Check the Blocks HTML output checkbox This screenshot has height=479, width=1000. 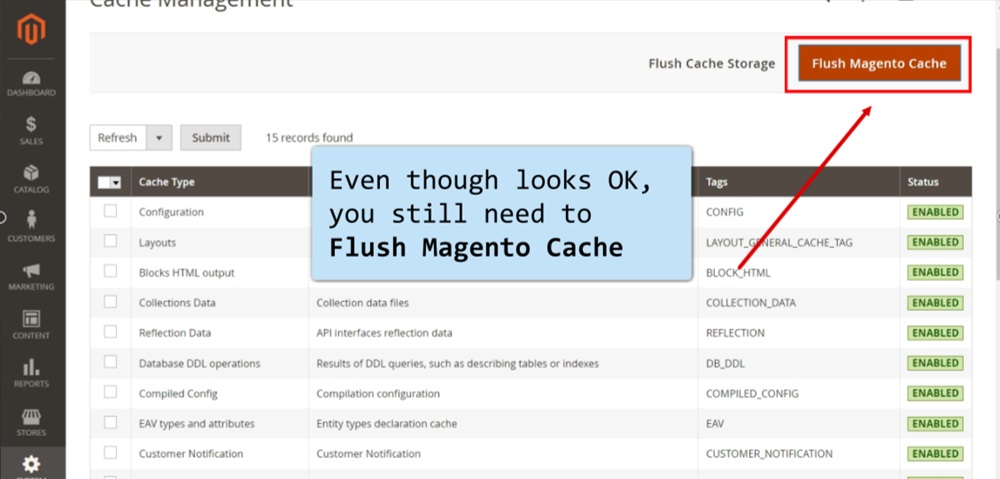point(110,271)
